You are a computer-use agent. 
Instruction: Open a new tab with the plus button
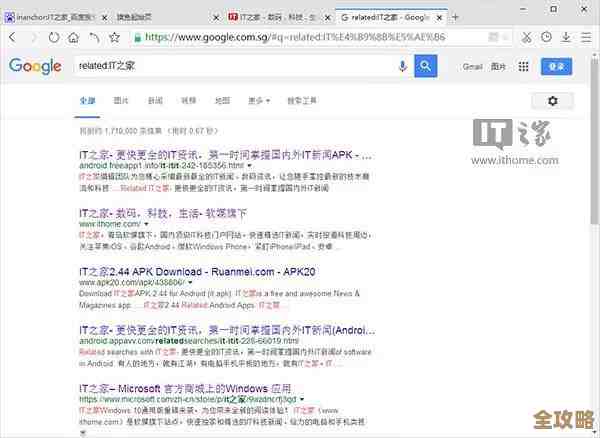click(455, 17)
